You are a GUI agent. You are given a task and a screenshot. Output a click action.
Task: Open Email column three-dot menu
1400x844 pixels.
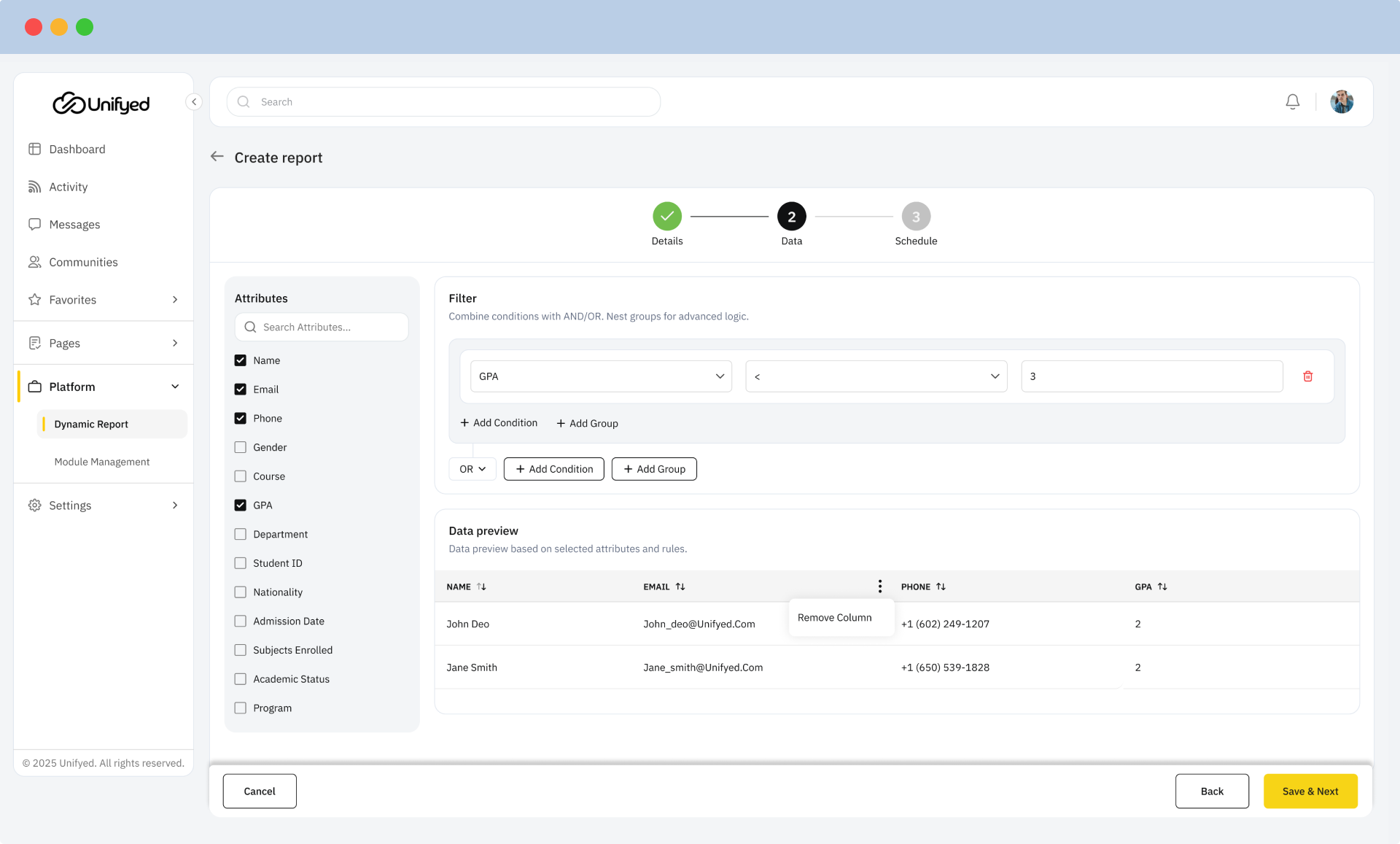[880, 586]
